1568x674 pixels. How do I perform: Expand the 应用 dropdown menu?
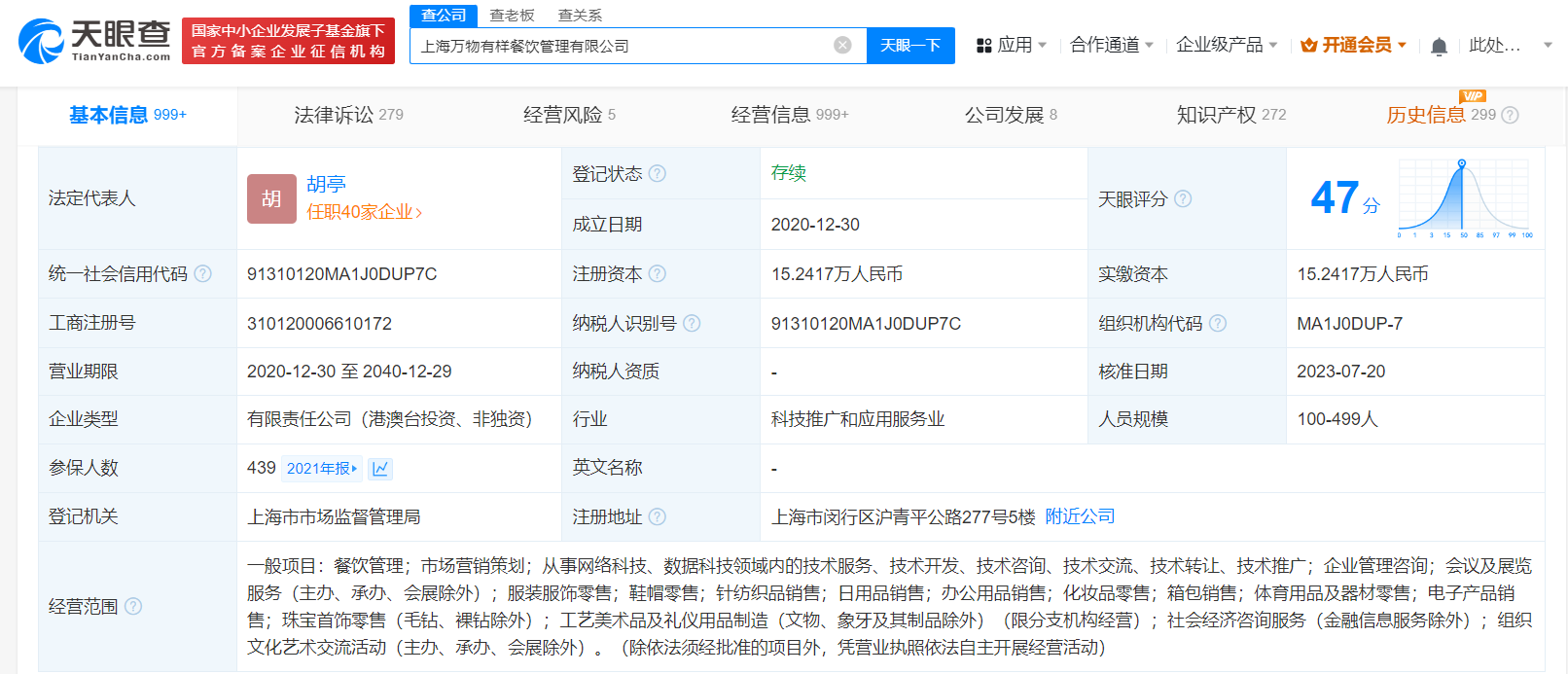click(x=1012, y=46)
